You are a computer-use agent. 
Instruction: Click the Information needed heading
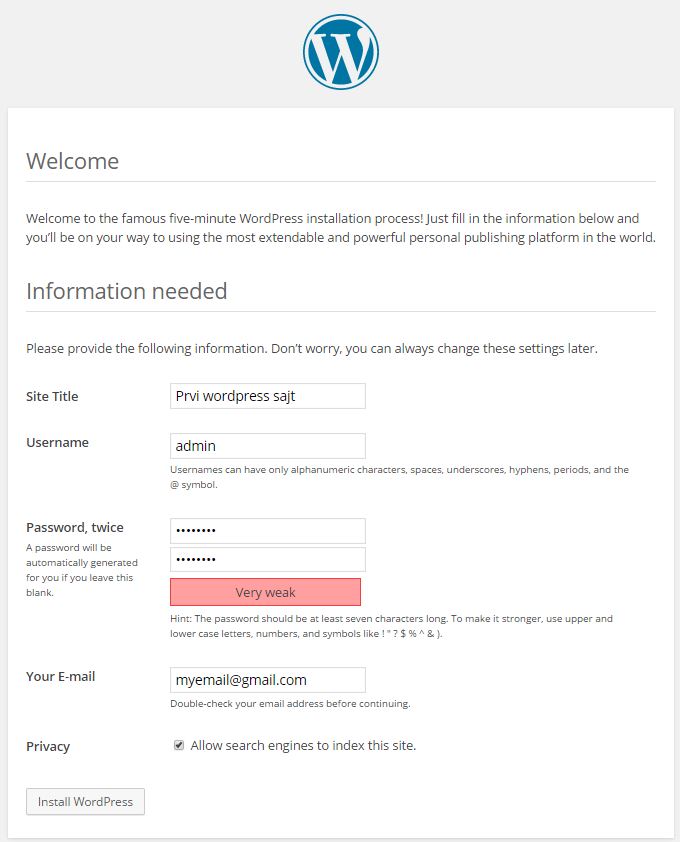point(127,291)
